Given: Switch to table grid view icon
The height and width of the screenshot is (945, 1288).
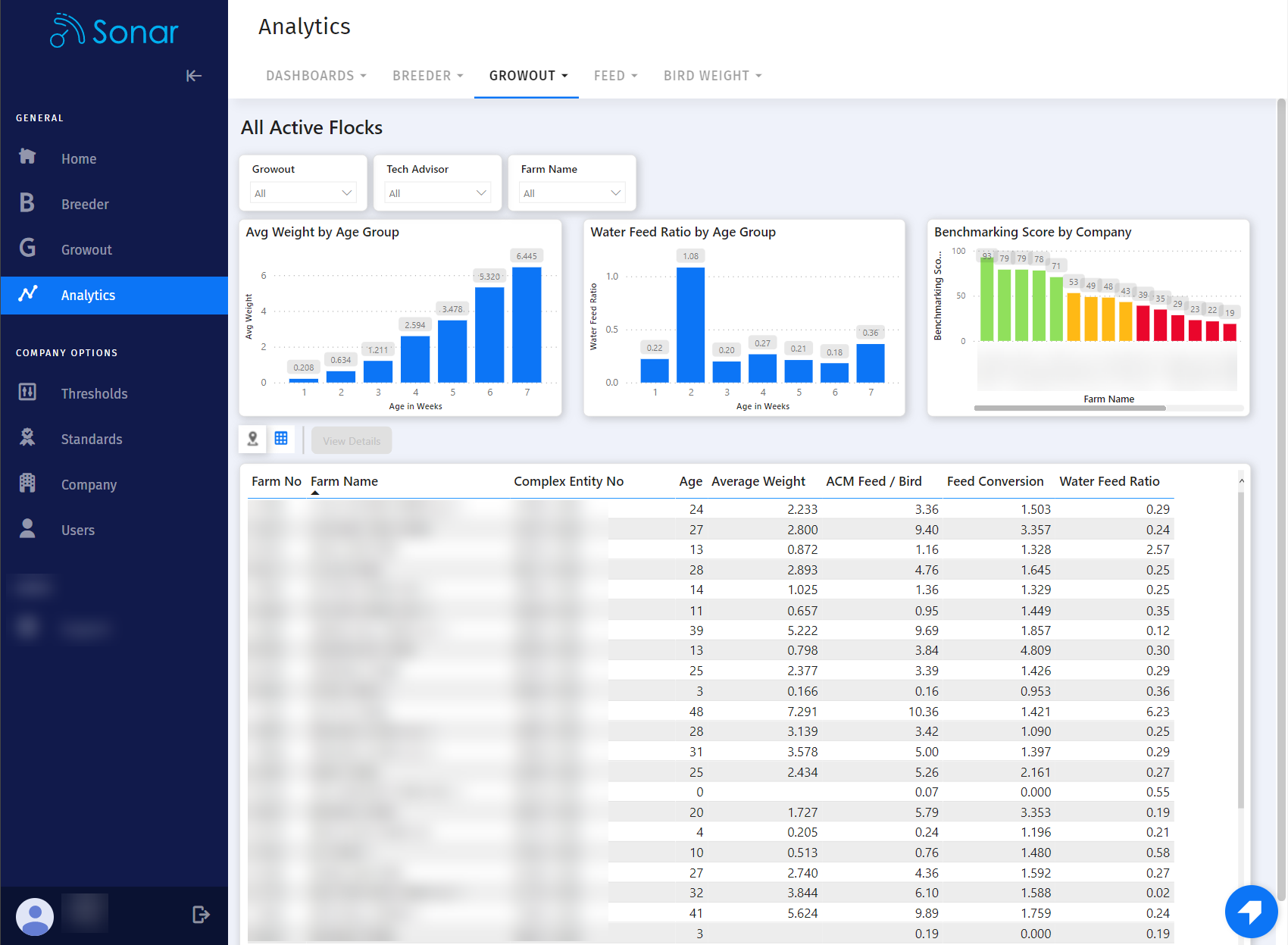Looking at the screenshot, I should pyautogui.click(x=281, y=439).
